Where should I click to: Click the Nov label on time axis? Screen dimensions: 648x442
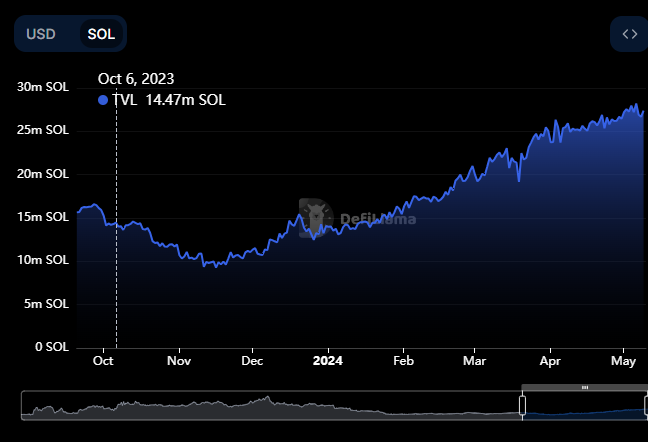pos(179,361)
